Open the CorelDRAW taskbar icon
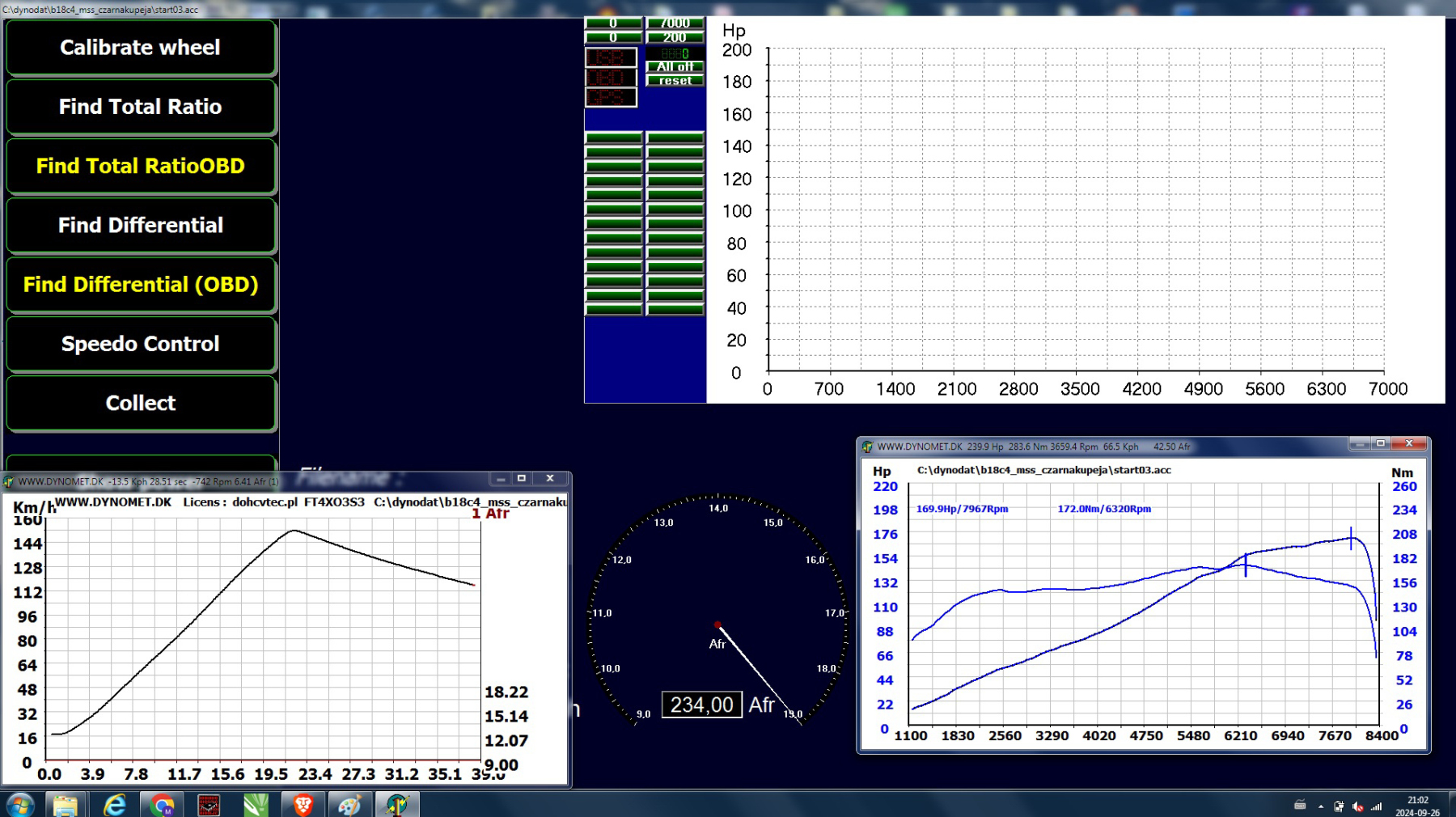This screenshot has height=817, width=1456. [x=256, y=805]
